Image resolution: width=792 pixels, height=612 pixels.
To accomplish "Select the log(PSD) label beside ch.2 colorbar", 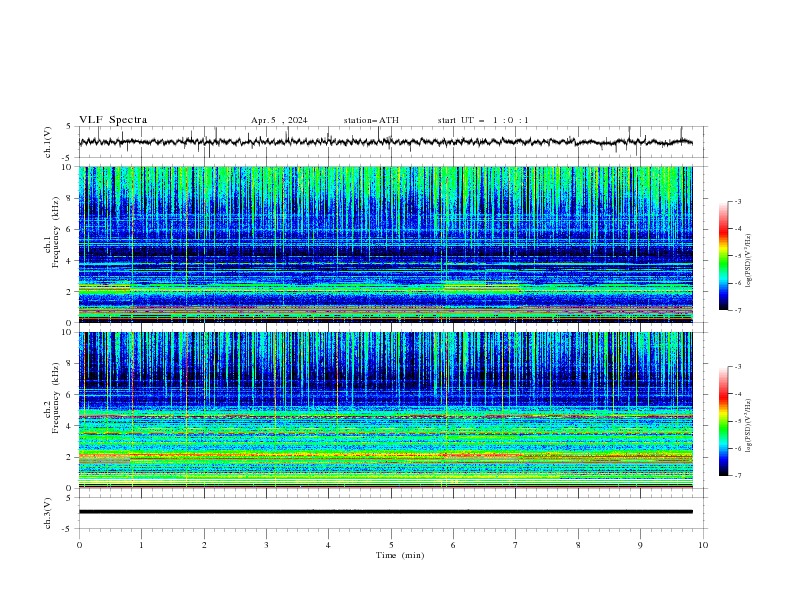I will [748, 426].
